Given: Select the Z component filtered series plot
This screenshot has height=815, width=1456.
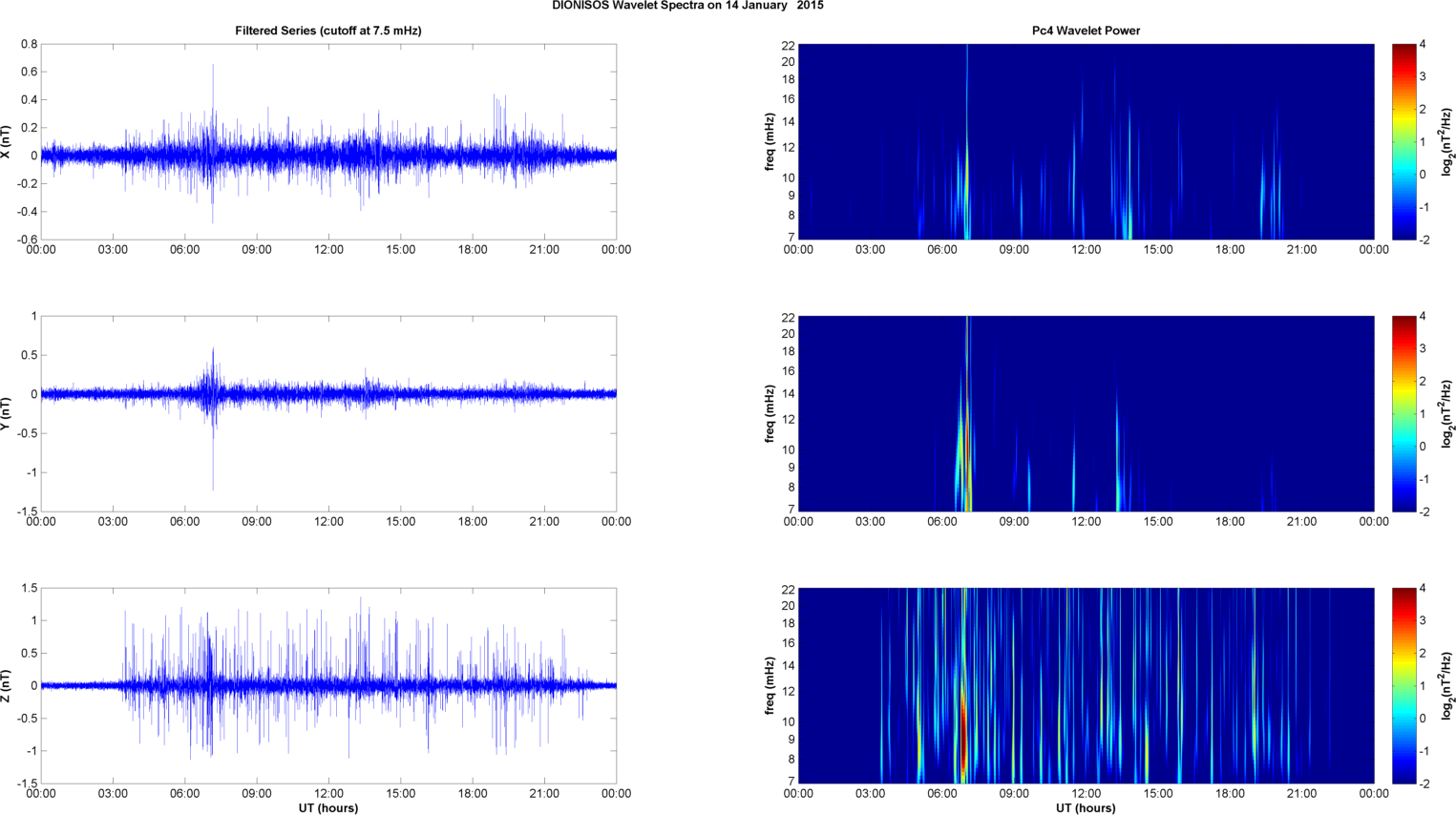Looking at the screenshot, I should (328, 685).
